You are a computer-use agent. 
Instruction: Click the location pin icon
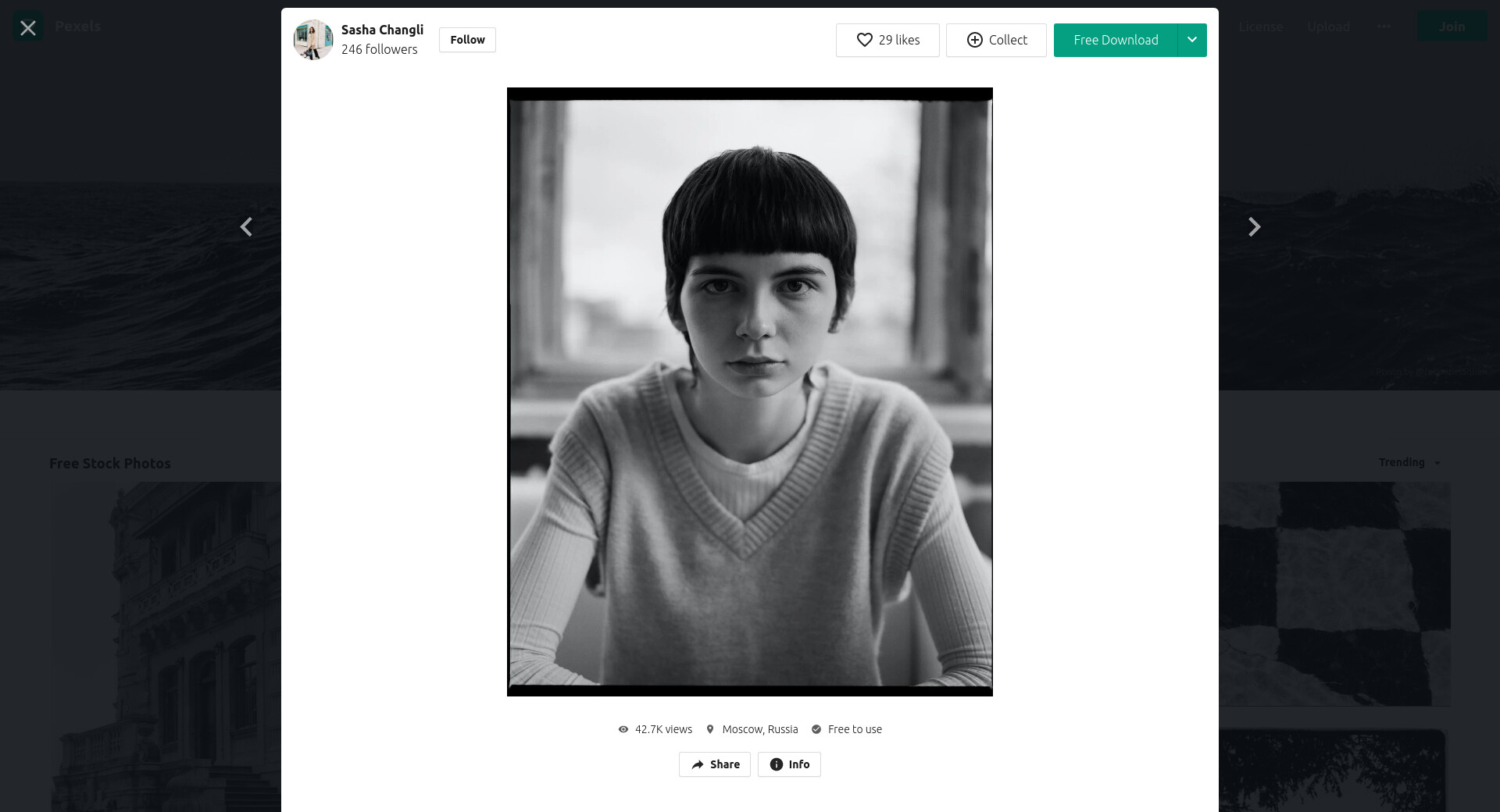tap(710, 729)
